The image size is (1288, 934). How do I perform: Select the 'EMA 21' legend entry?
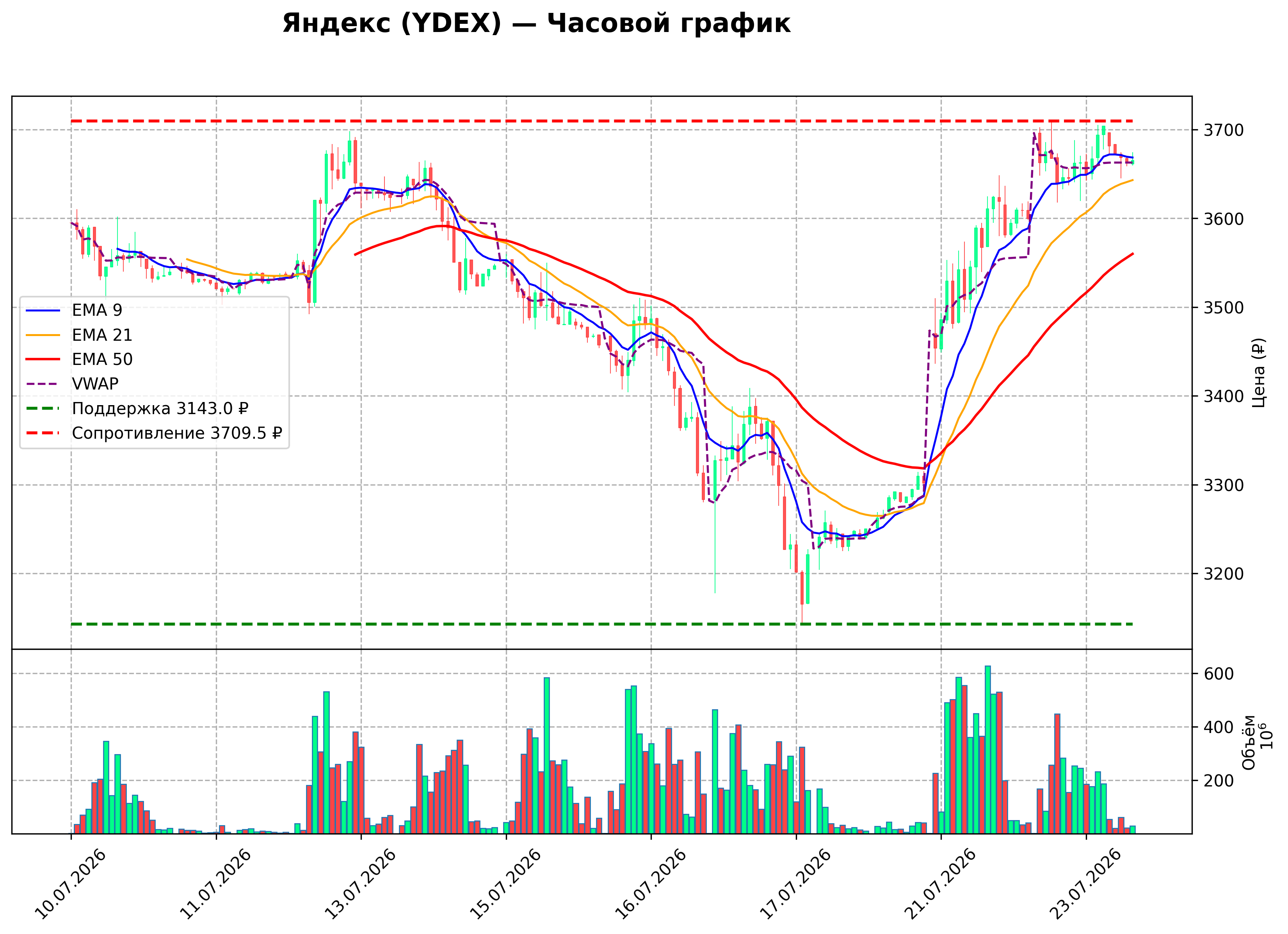(79, 336)
